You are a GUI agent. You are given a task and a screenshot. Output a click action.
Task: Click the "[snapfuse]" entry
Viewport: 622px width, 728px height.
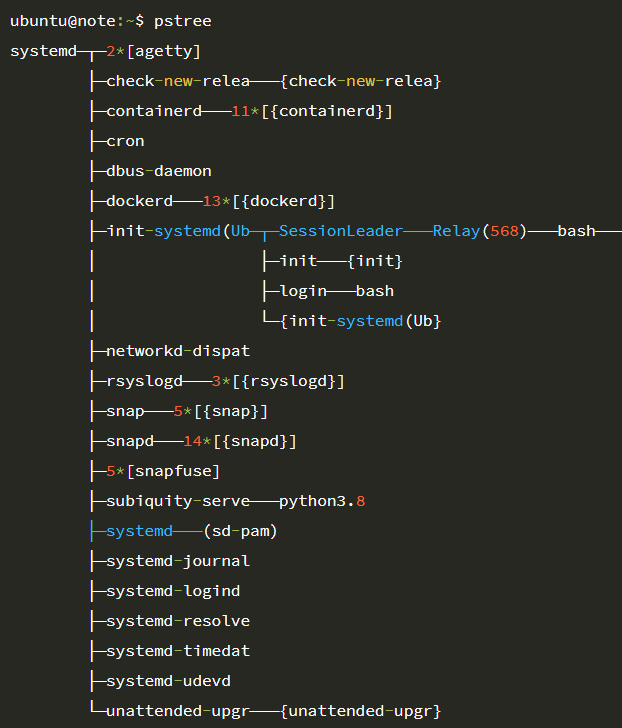point(173,471)
